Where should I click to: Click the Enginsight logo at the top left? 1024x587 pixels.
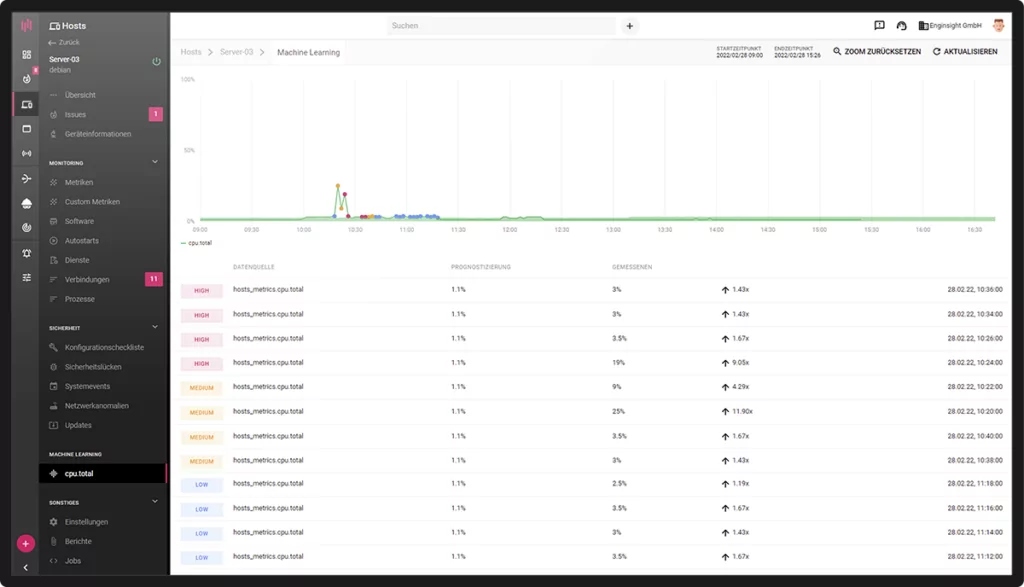click(x=26, y=25)
